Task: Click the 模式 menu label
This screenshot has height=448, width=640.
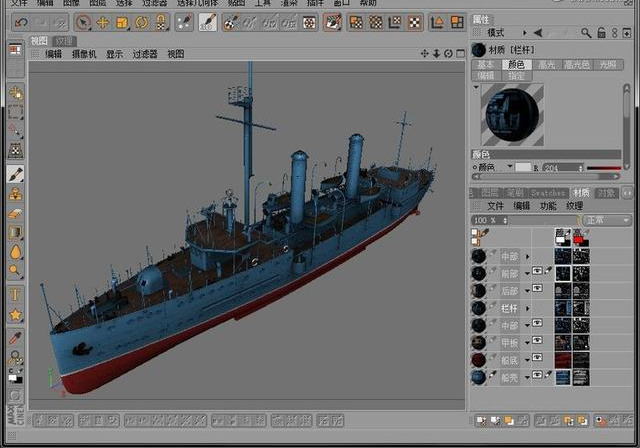Action: [496, 33]
